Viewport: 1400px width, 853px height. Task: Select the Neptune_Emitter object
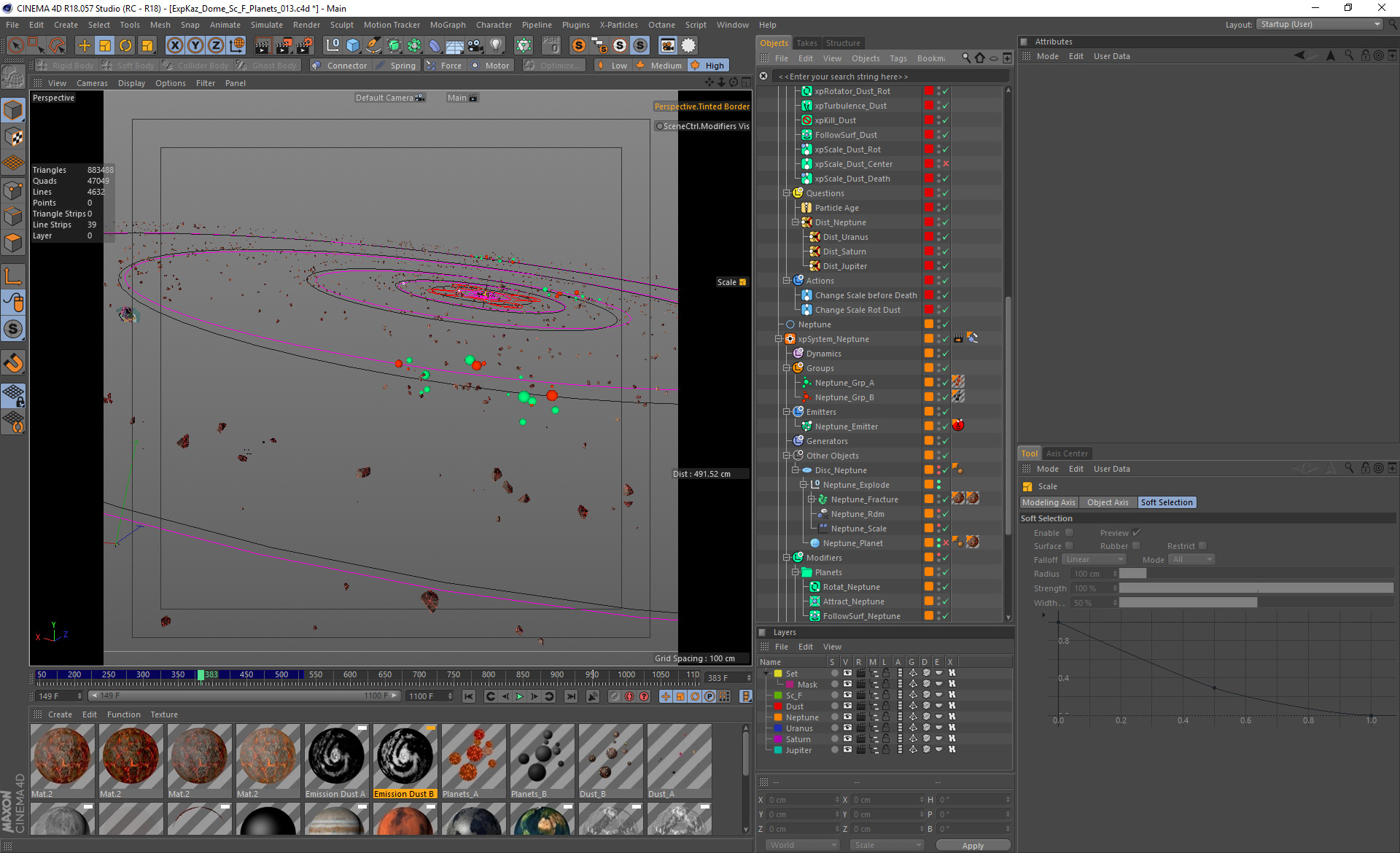pos(846,426)
